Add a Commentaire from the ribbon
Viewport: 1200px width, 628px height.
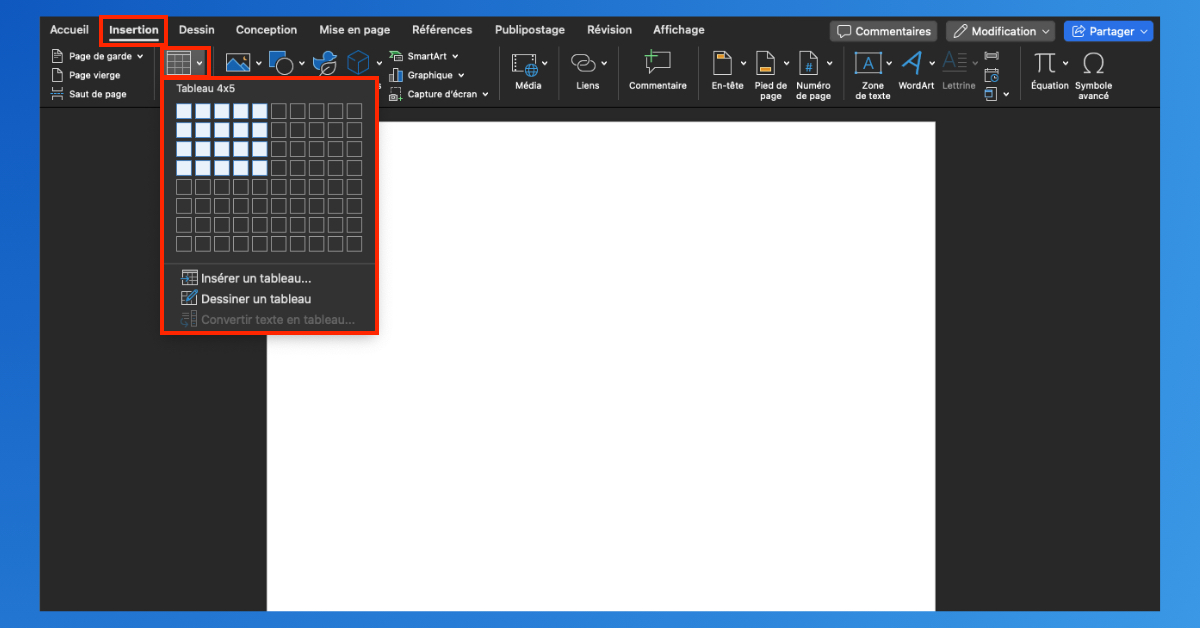(657, 70)
